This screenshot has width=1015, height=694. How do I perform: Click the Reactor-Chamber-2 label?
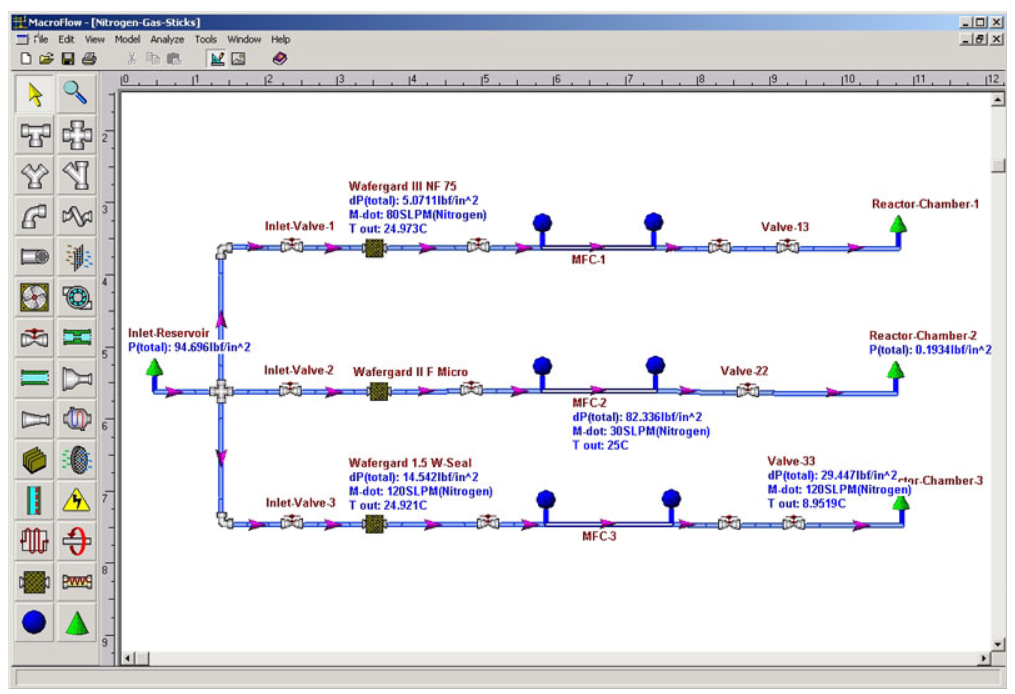(x=922, y=335)
